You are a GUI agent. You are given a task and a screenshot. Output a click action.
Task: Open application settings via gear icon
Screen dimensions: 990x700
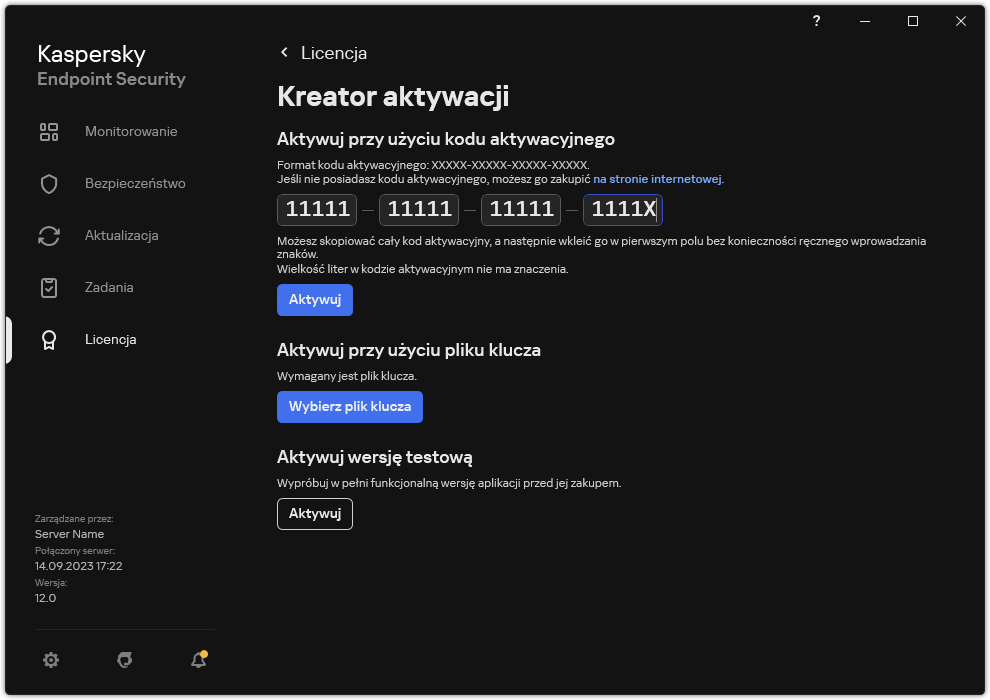pyautogui.click(x=51, y=660)
